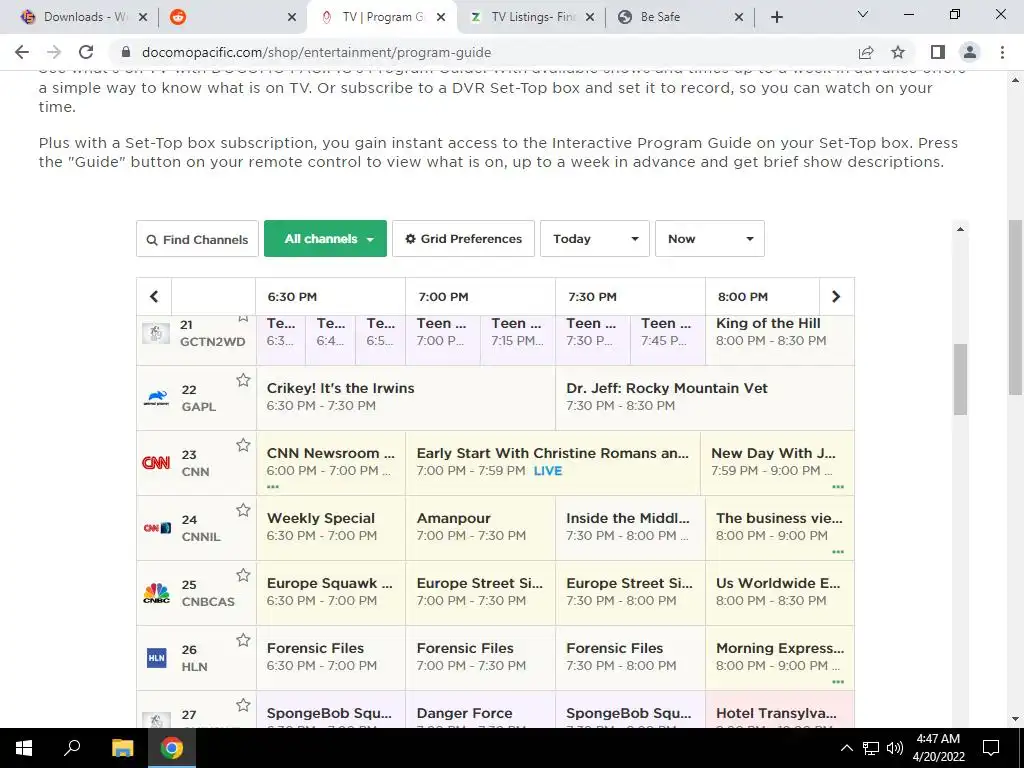Screen dimensions: 1024x768
Task: Open Hotel Transylvania program
Action: [780, 711]
